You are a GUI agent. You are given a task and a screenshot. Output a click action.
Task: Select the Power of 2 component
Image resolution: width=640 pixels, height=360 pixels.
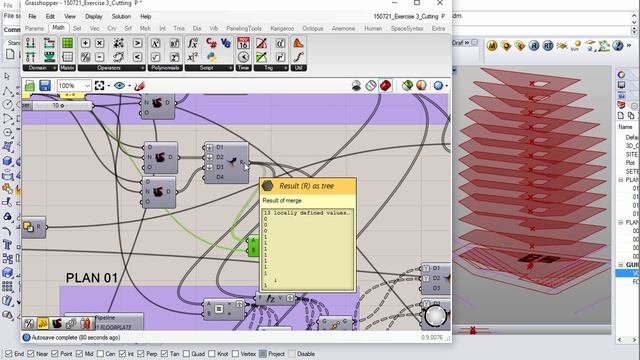point(174,57)
